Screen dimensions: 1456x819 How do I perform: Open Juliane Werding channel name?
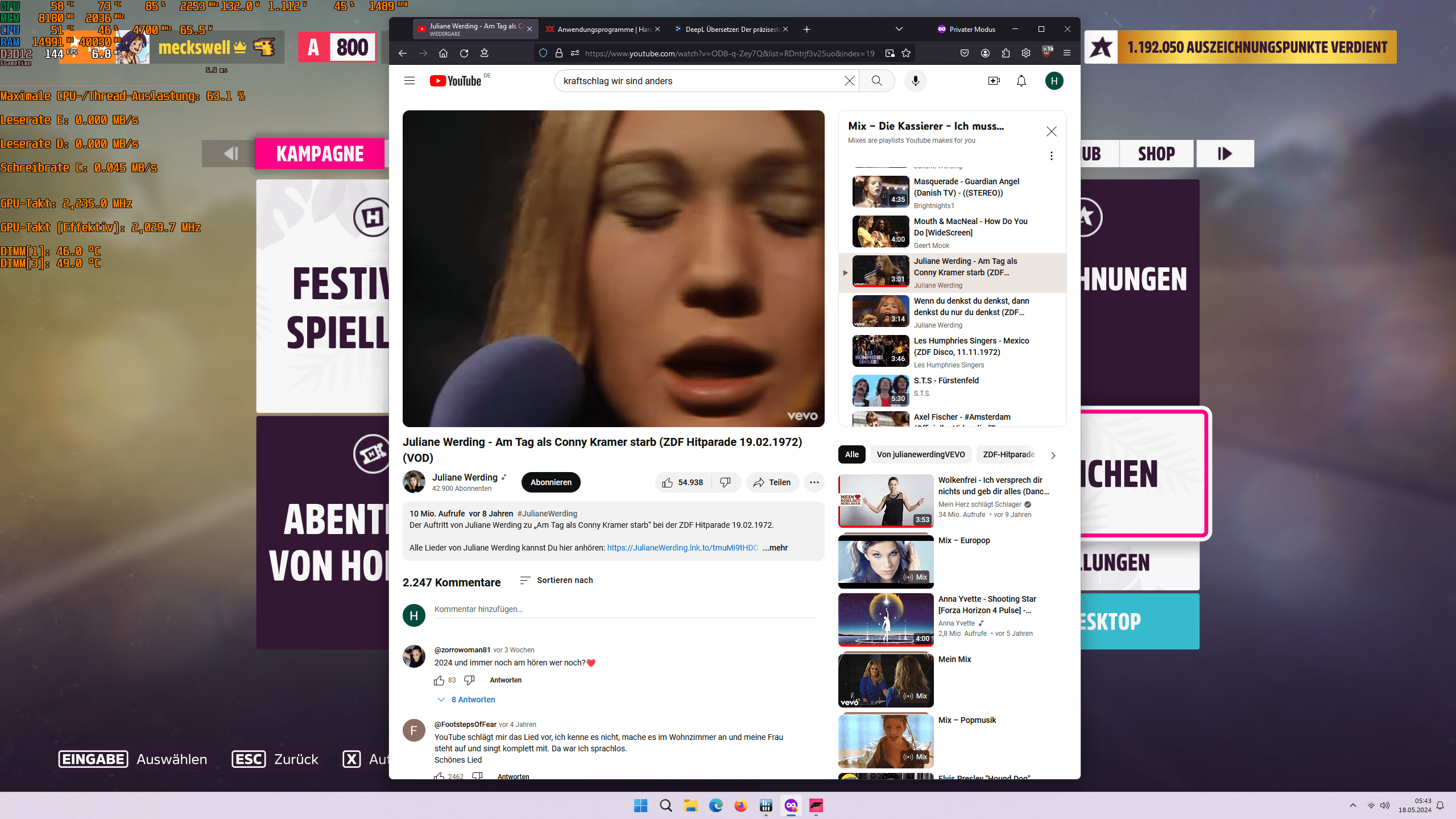coord(465,477)
